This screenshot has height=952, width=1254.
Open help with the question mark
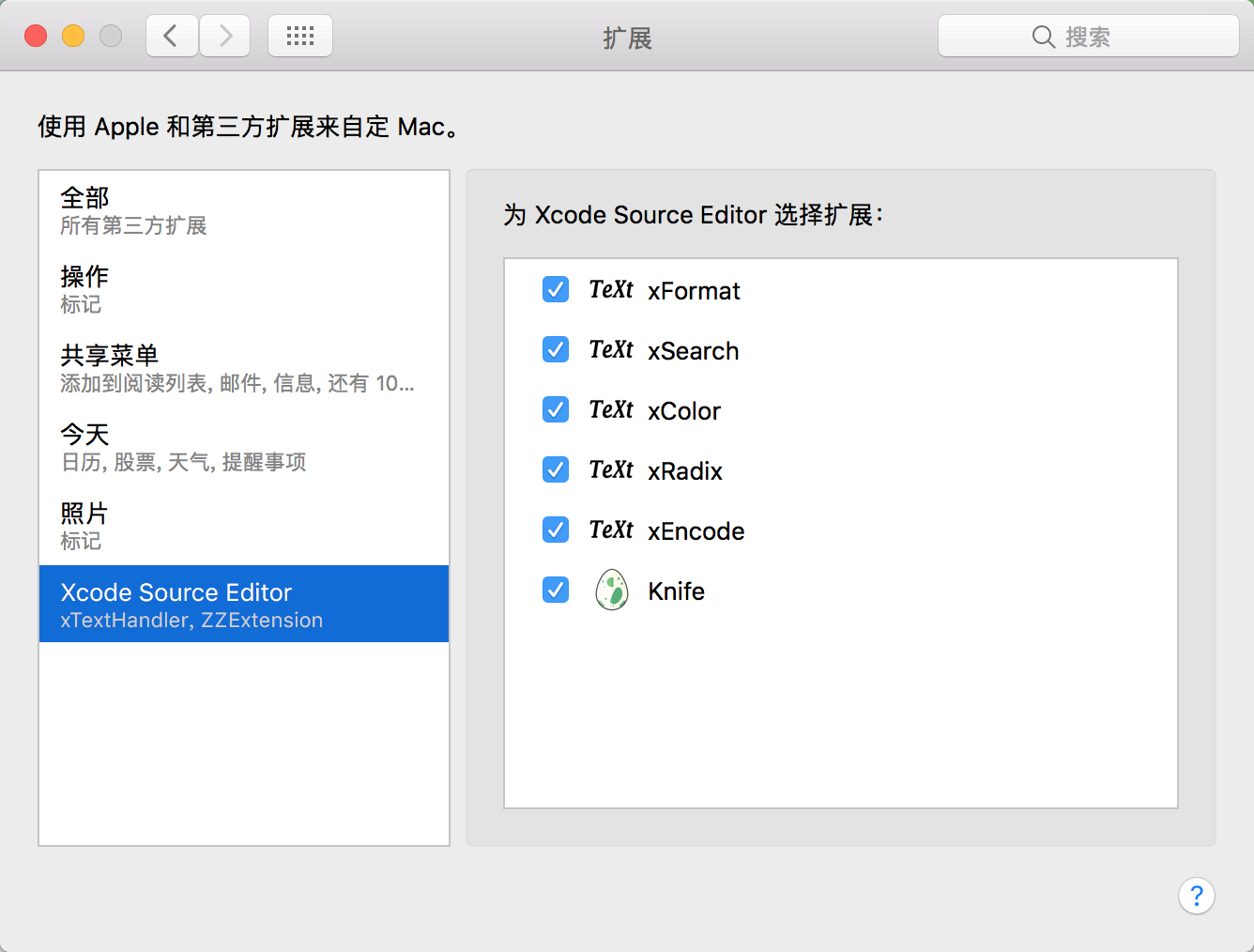click(x=1197, y=896)
